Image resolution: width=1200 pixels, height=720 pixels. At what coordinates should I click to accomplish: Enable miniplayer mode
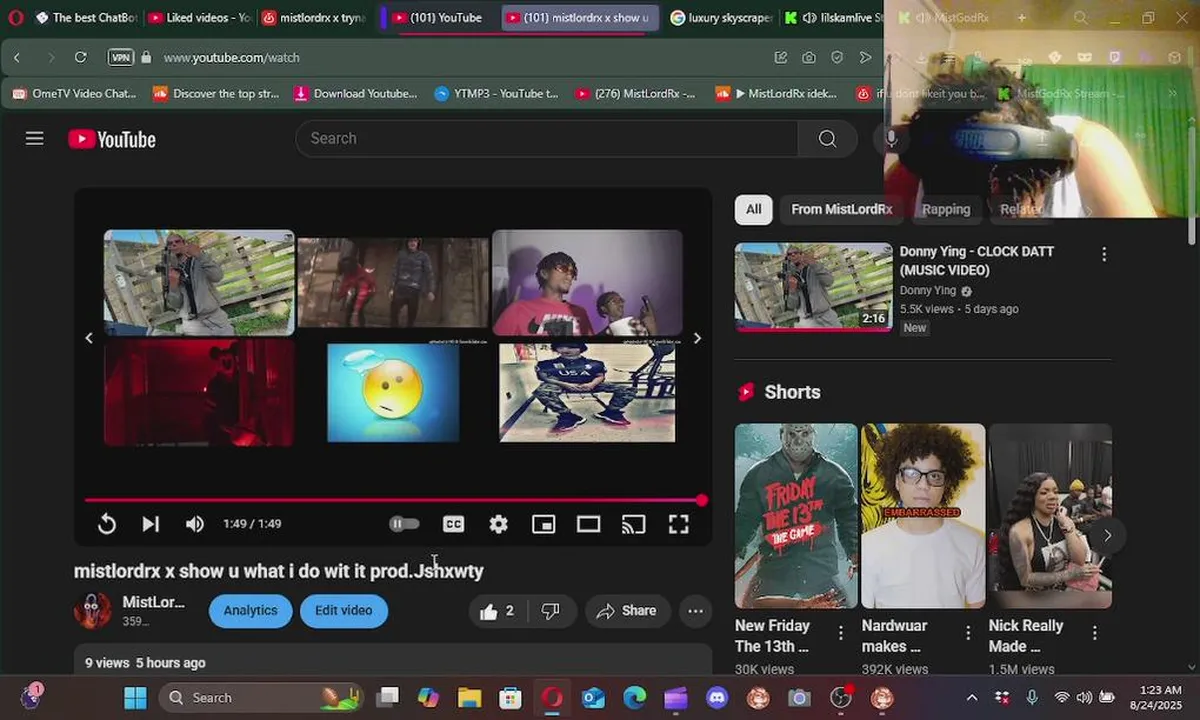543,524
